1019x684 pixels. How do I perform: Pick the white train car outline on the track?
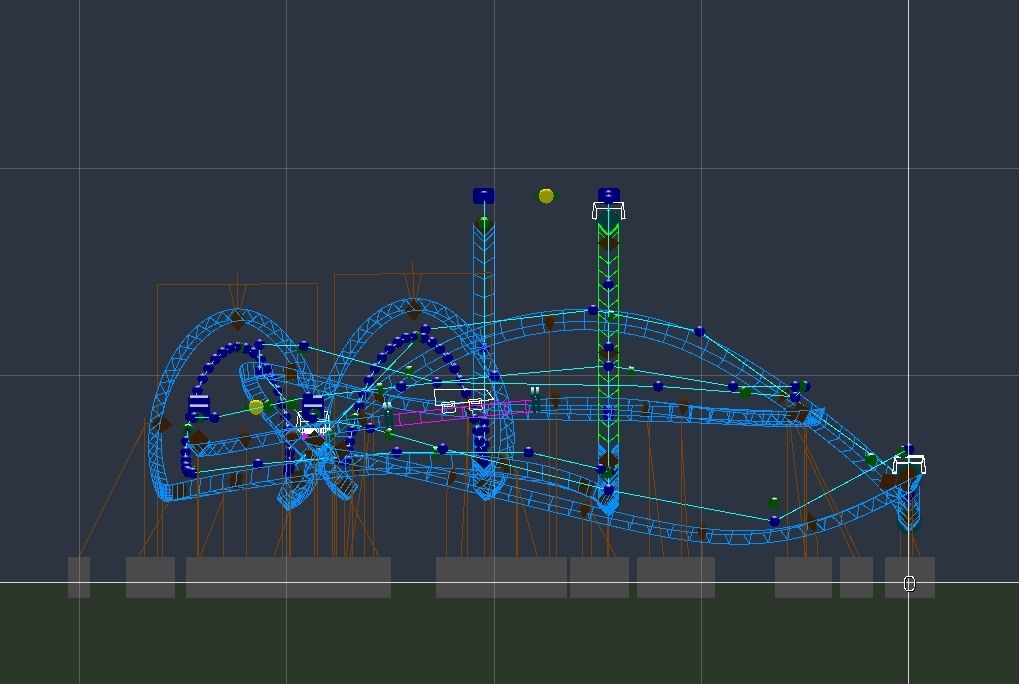tap(463, 401)
